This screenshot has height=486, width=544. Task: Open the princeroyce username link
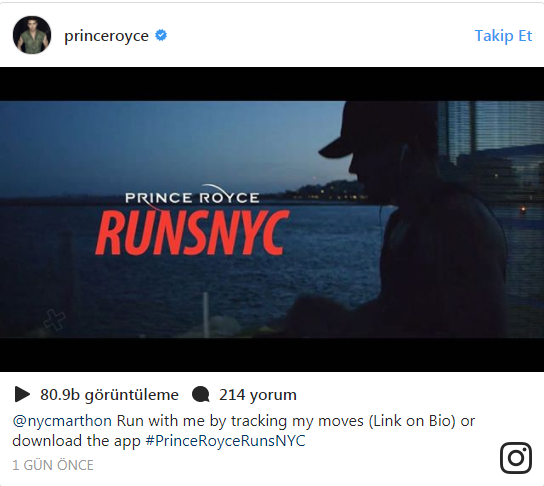[107, 36]
